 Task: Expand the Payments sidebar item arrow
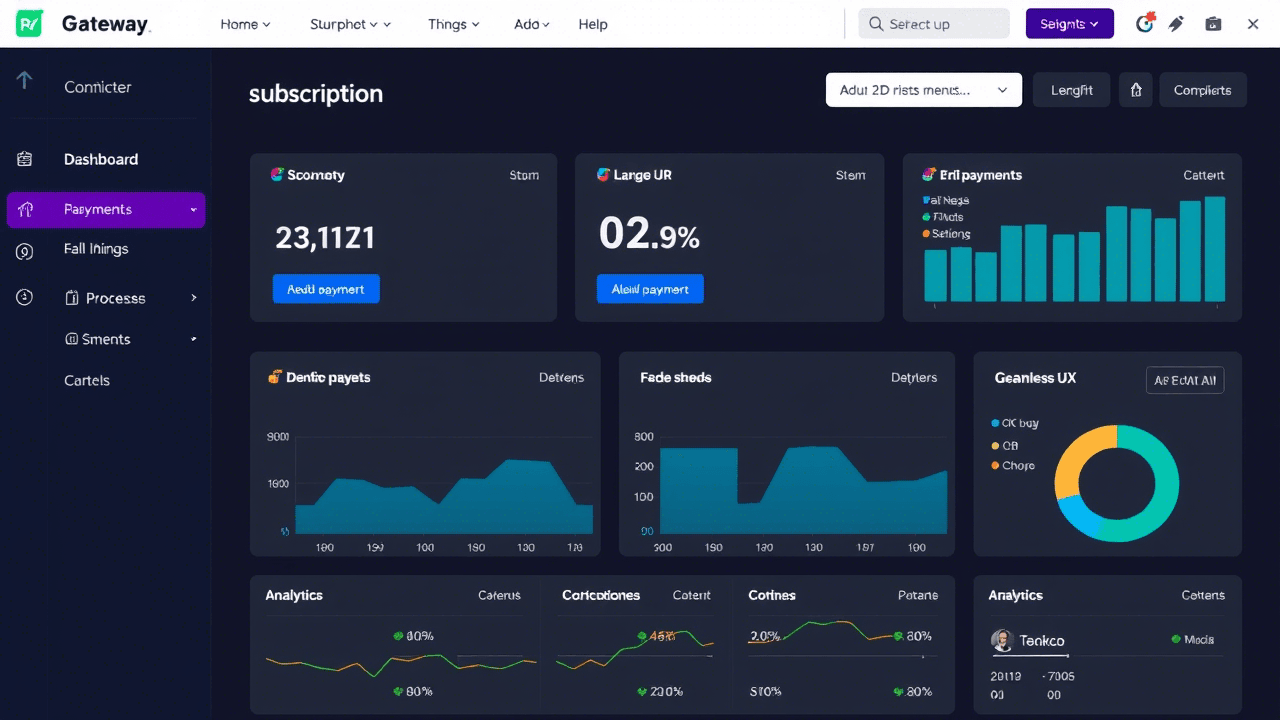coord(193,210)
